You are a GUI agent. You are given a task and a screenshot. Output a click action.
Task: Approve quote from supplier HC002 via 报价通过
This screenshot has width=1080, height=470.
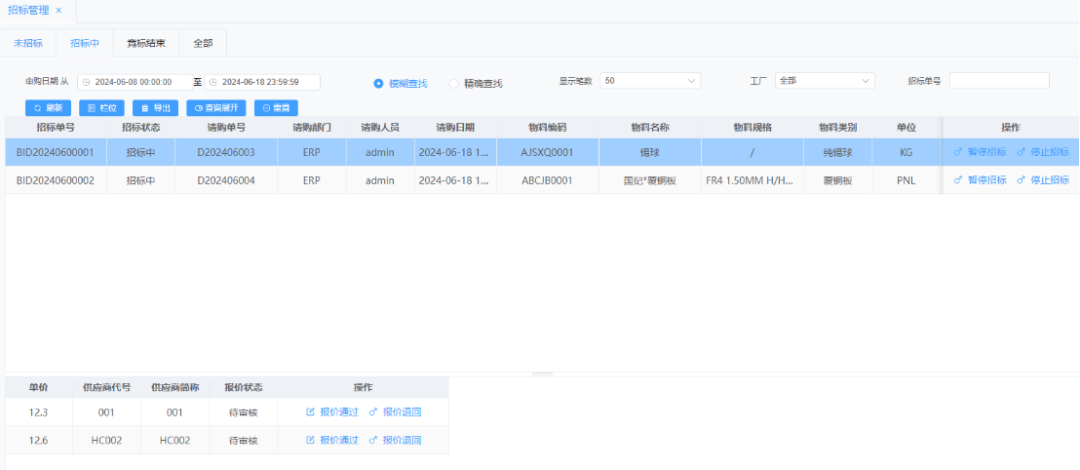[332, 440]
